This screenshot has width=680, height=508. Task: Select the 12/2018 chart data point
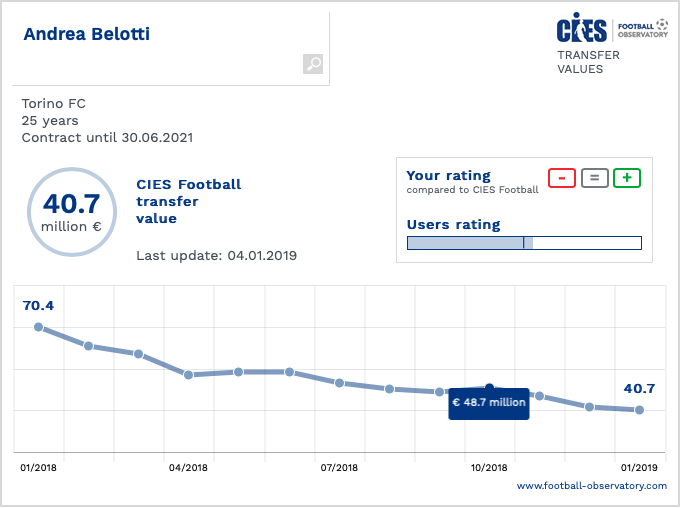(589, 407)
